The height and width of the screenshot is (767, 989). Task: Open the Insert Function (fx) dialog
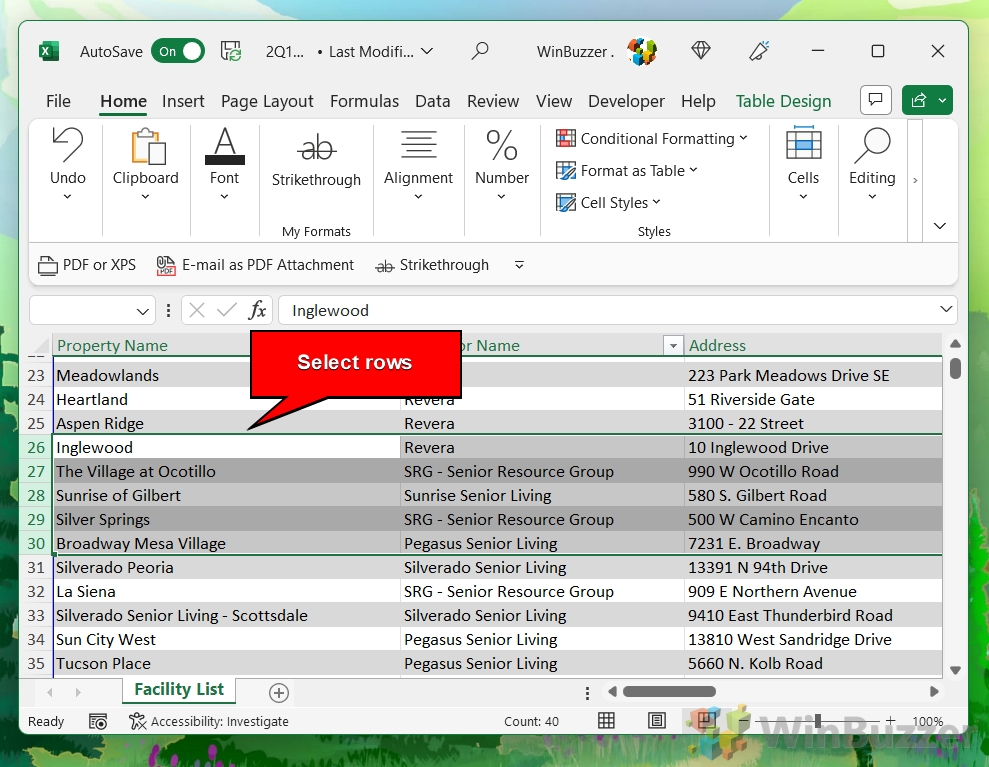click(x=257, y=310)
